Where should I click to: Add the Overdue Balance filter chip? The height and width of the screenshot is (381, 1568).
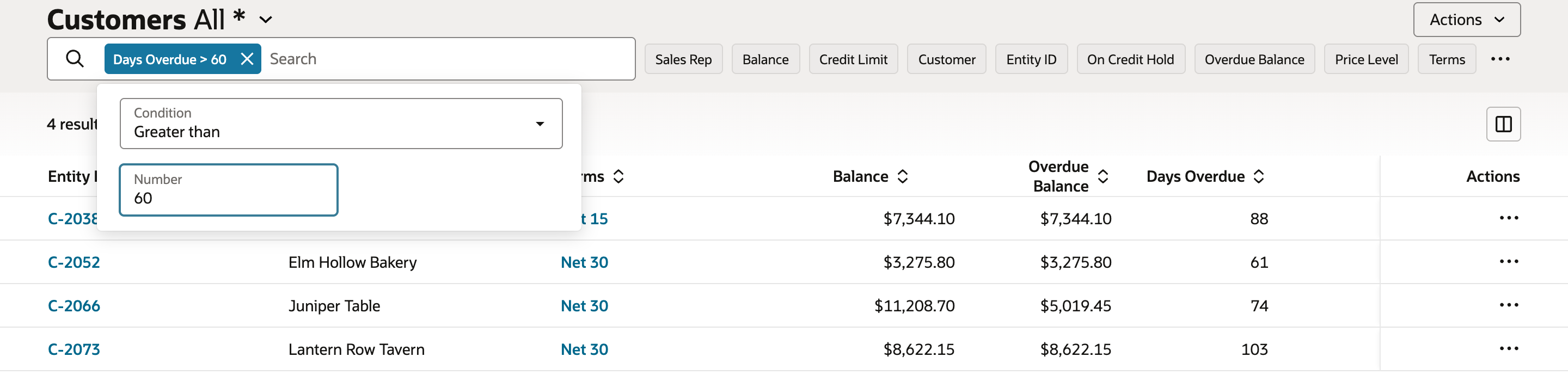tap(1254, 59)
